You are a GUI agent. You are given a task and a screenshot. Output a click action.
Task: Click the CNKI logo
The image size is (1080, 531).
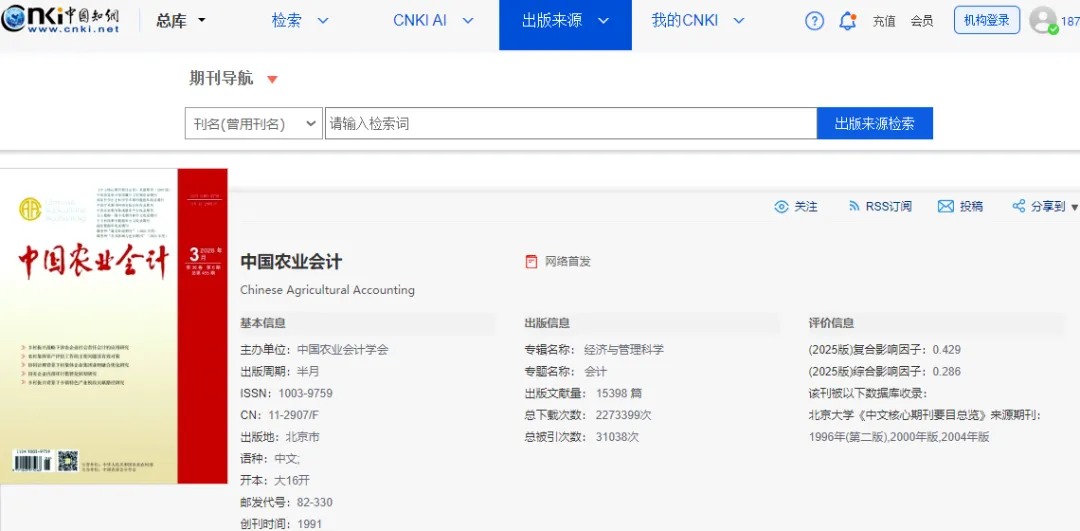[x=61, y=20]
